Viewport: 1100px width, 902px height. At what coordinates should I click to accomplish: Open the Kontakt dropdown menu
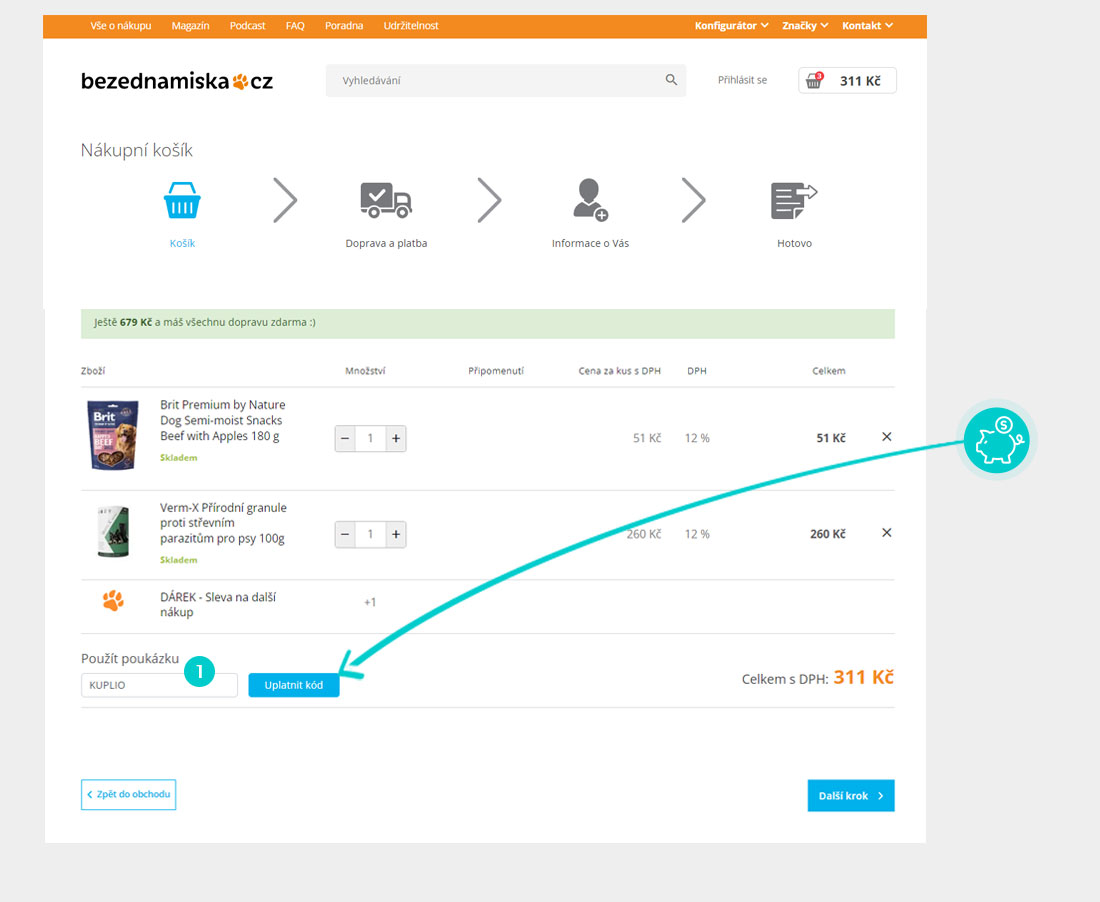[x=867, y=26]
